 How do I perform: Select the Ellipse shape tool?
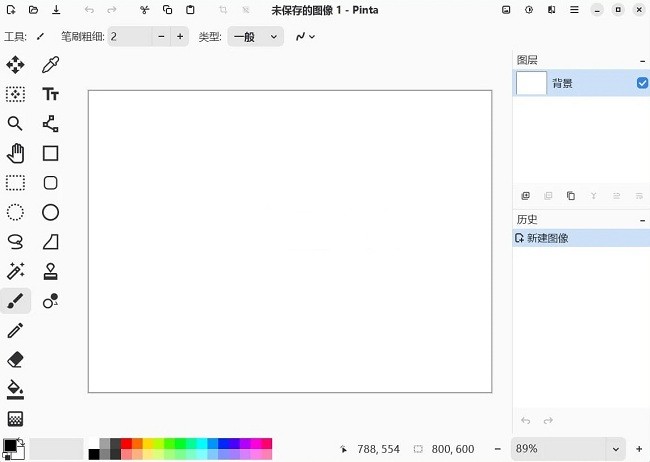coord(51,212)
